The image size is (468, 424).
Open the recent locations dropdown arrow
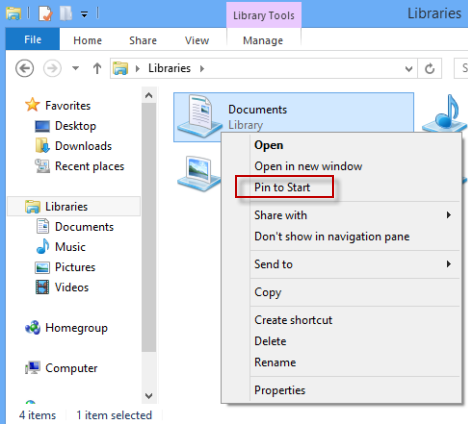click(x=76, y=68)
